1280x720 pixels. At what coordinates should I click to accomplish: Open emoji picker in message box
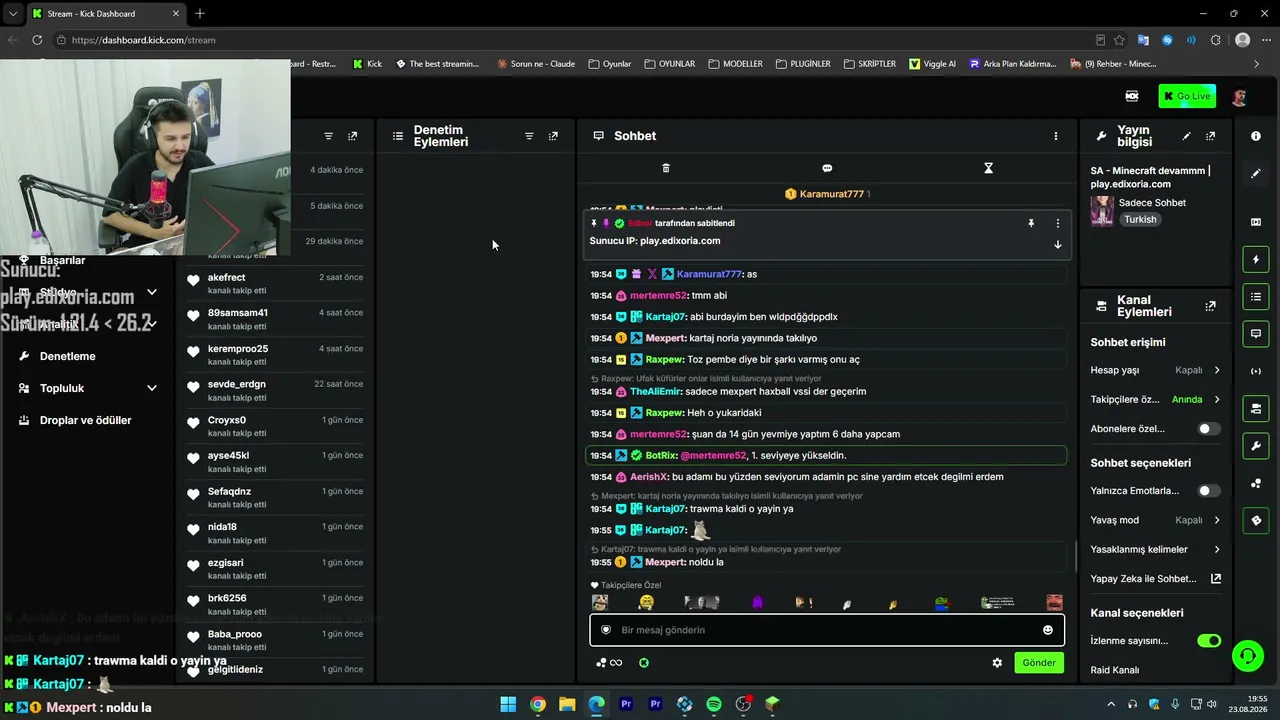click(x=1048, y=630)
